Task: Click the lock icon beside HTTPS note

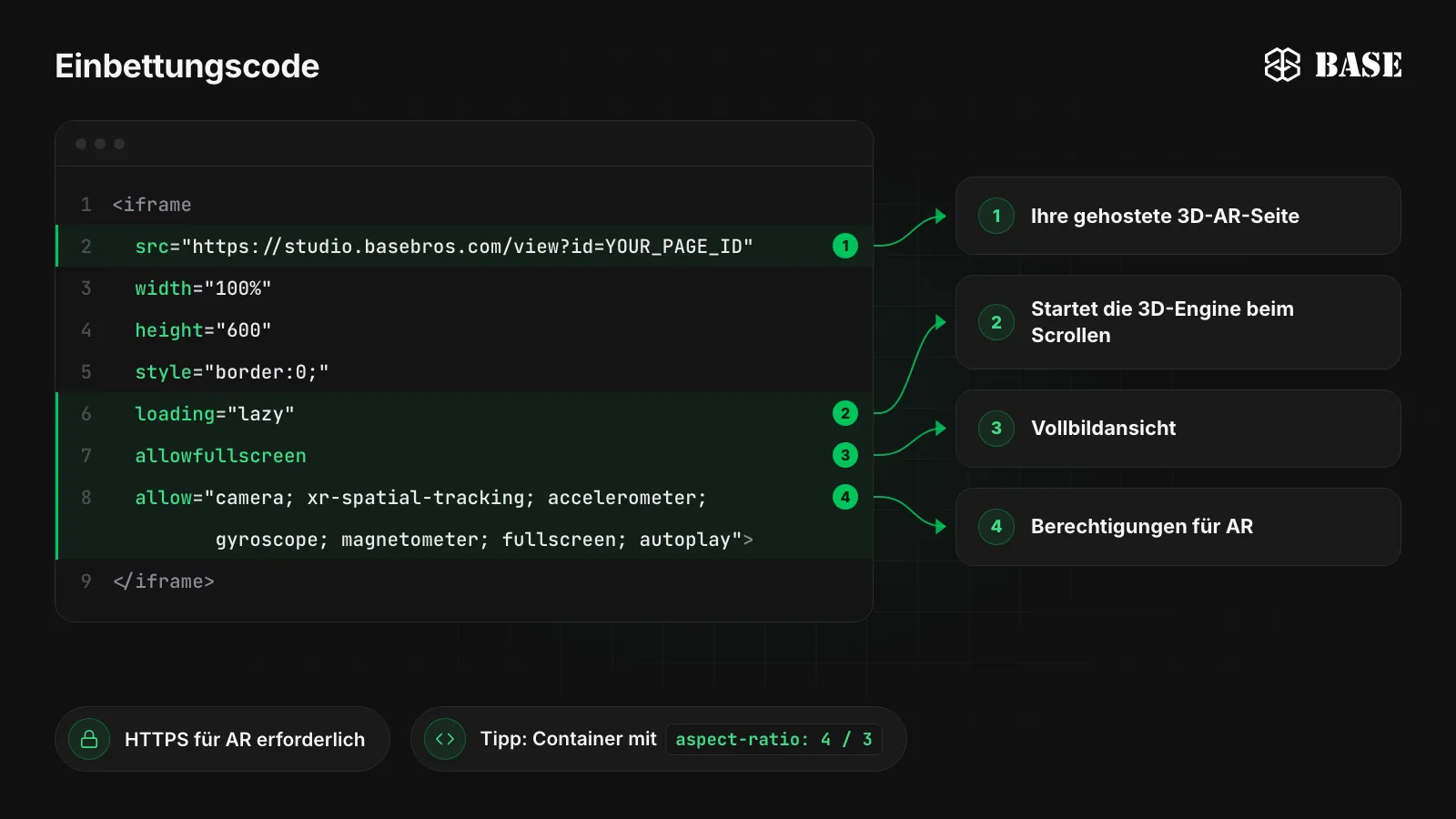Action: point(89,739)
